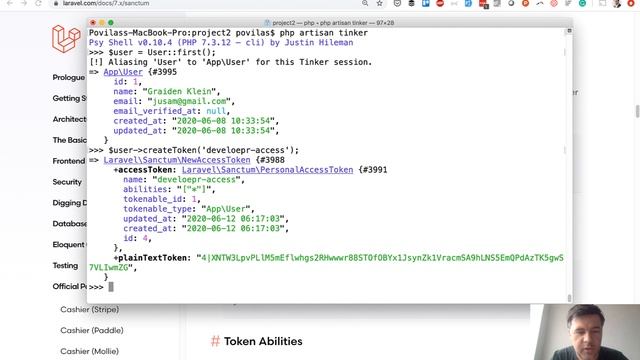This screenshot has height=360, width=640.
Task: Bookmark this page with the star icon
Action: [380, 3]
